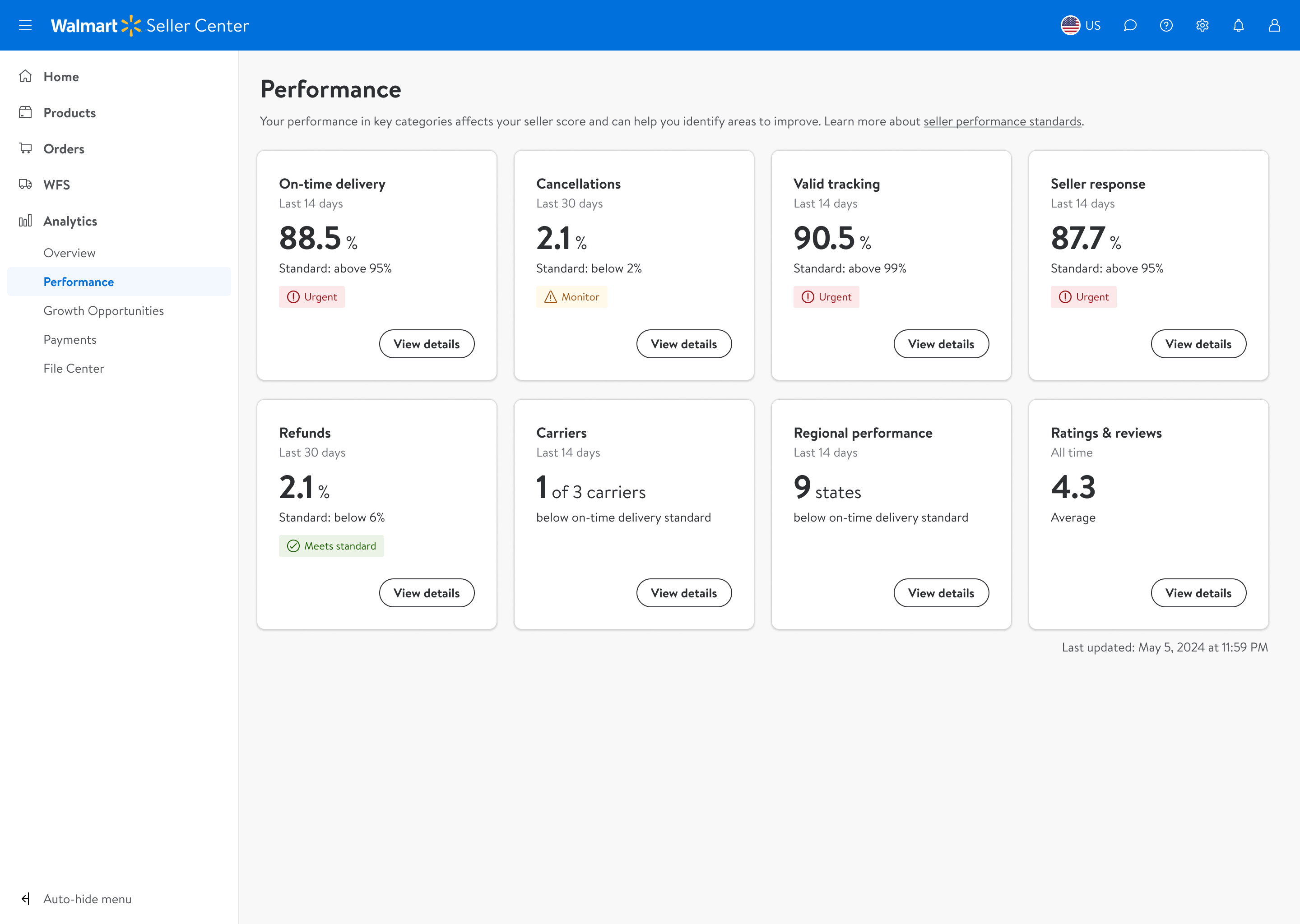Collapse the Analytics sidebar section

pos(70,222)
